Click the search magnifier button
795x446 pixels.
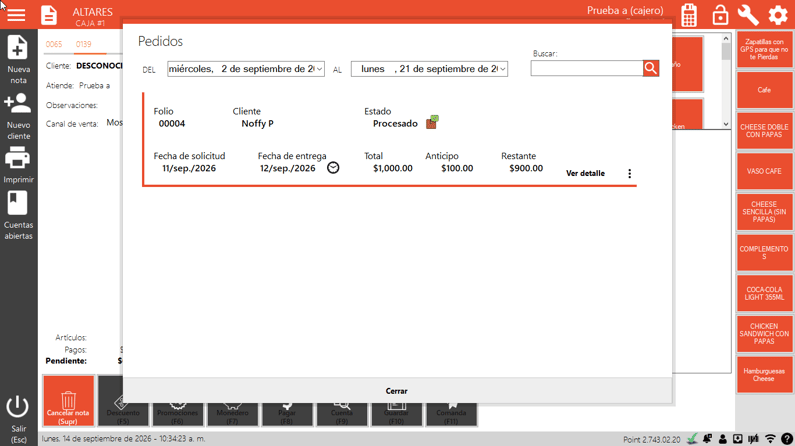pos(651,68)
